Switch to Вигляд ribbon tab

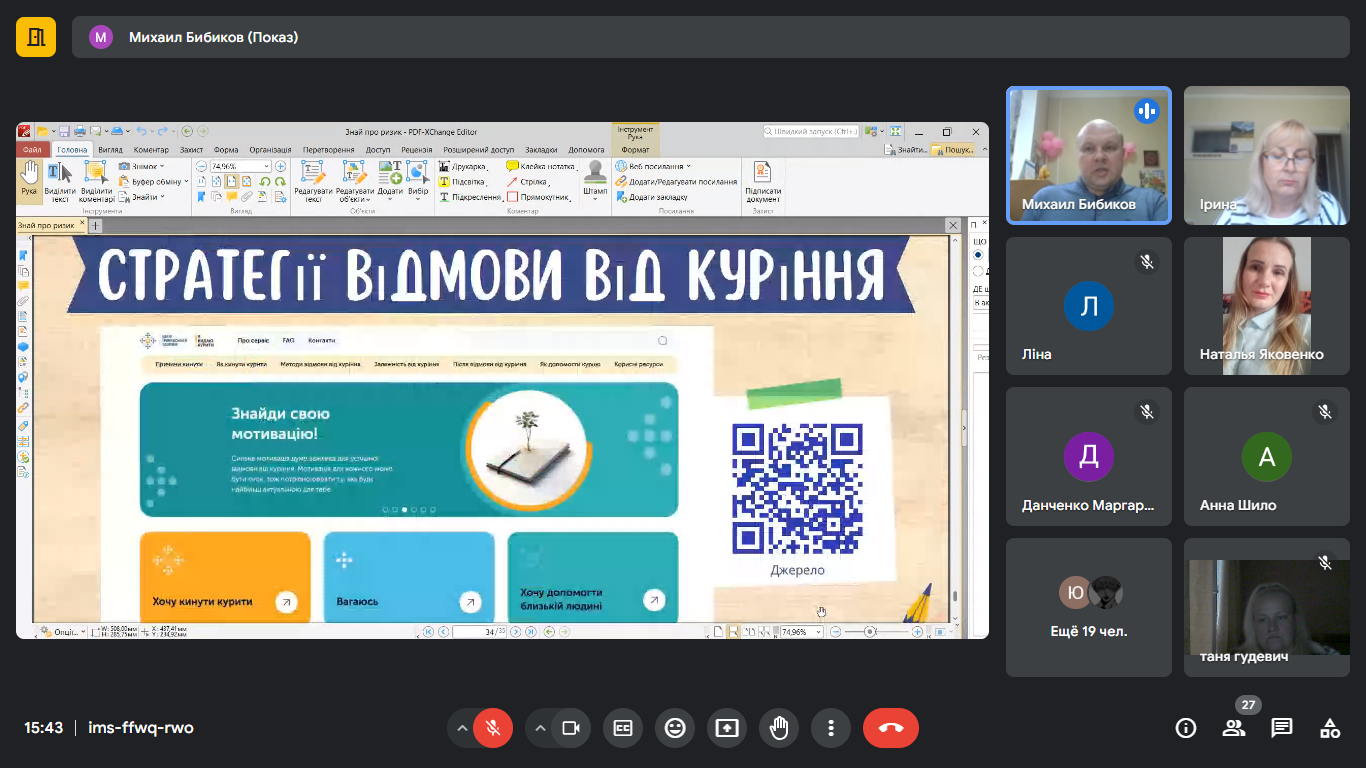(x=110, y=150)
